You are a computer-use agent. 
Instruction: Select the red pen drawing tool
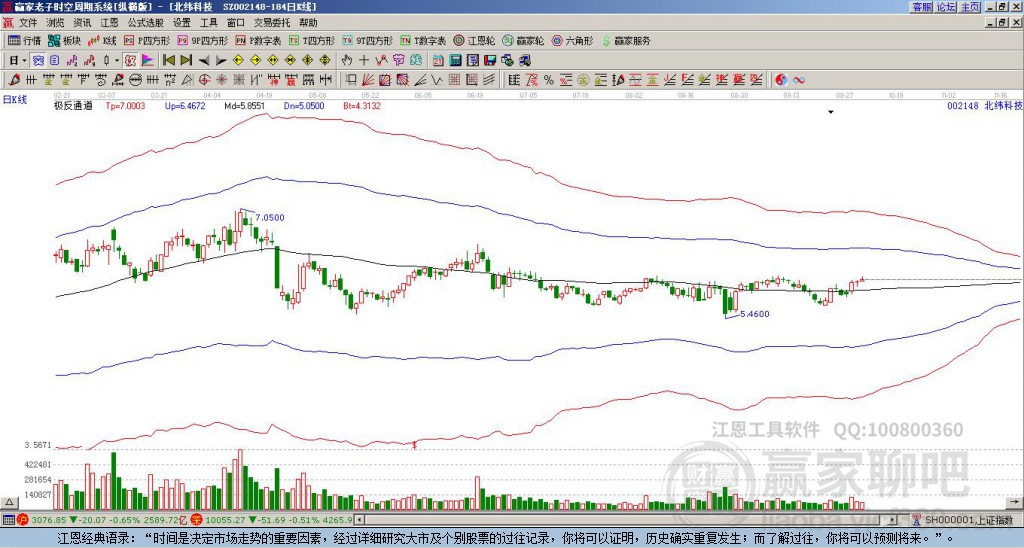click(14, 80)
